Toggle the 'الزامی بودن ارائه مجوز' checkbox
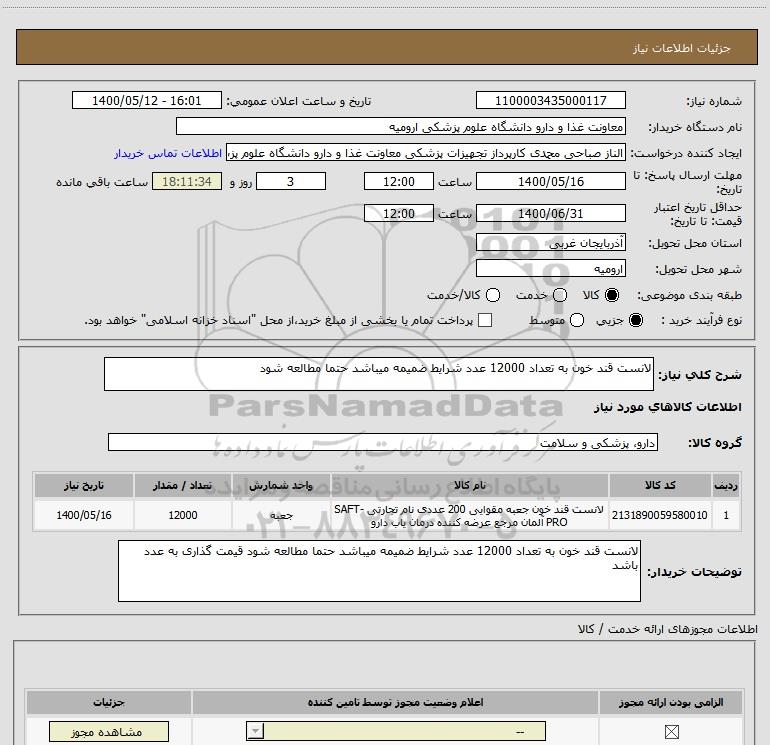 coord(670,732)
